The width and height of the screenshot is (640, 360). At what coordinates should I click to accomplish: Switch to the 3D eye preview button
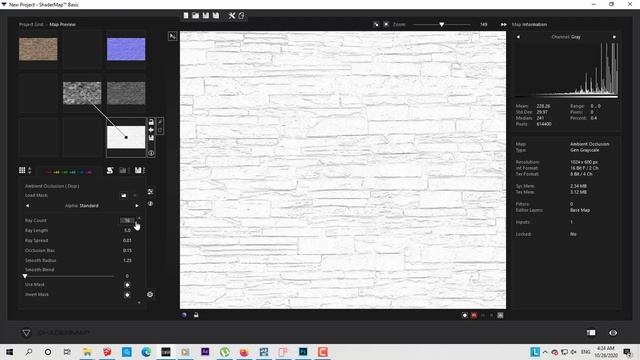tap(613, 333)
